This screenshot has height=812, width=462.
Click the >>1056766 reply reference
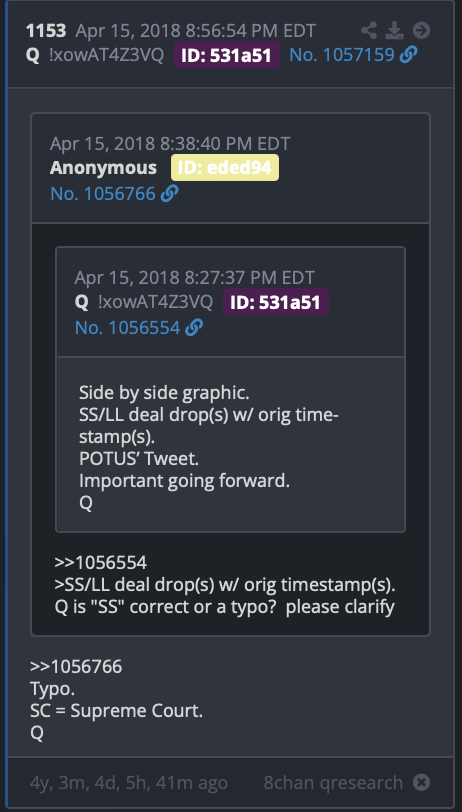point(76,666)
